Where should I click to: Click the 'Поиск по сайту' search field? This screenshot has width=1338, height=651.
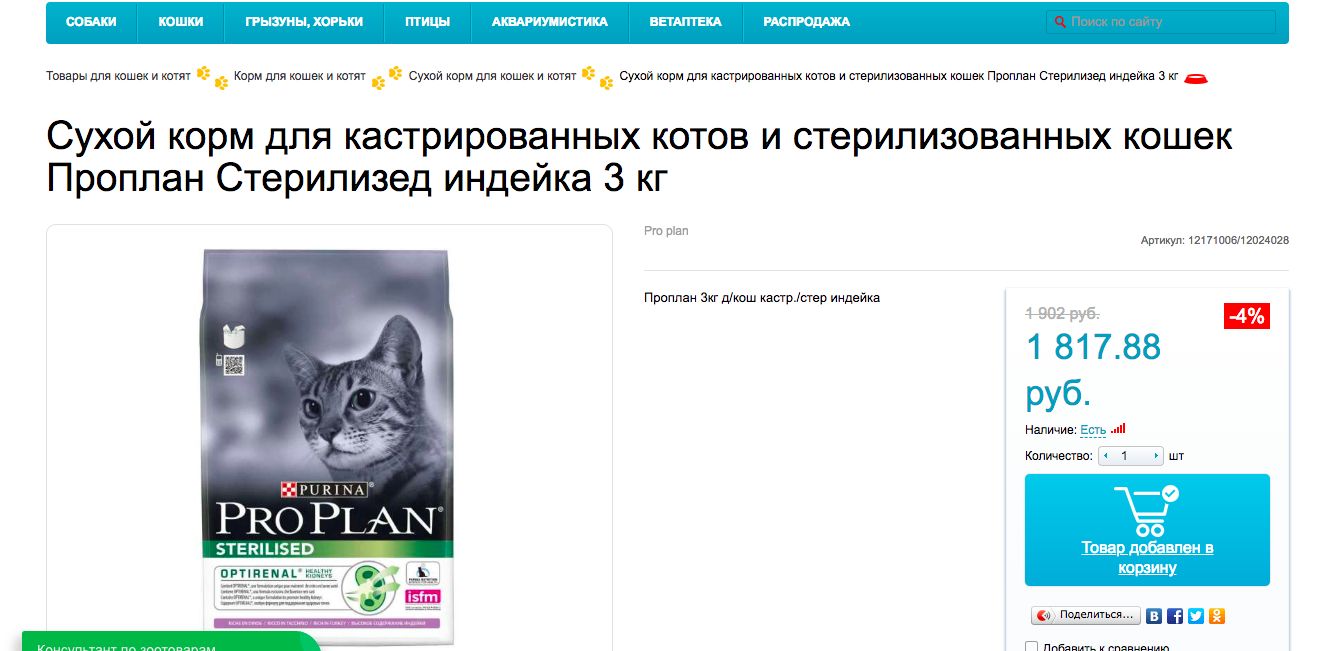tap(1161, 22)
